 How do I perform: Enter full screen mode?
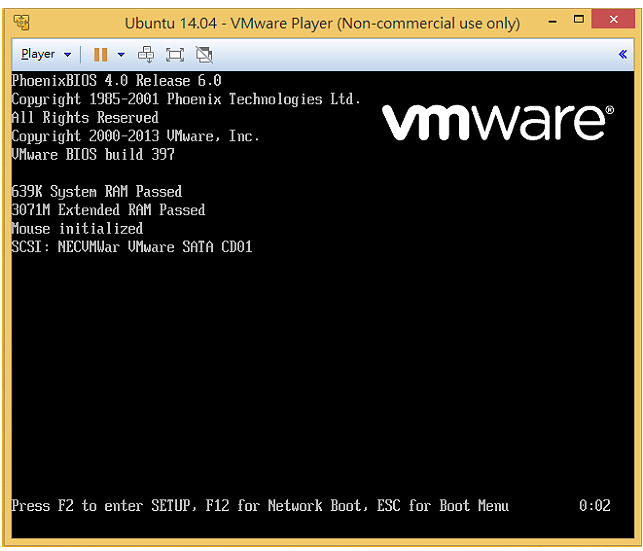click(175, 55)
